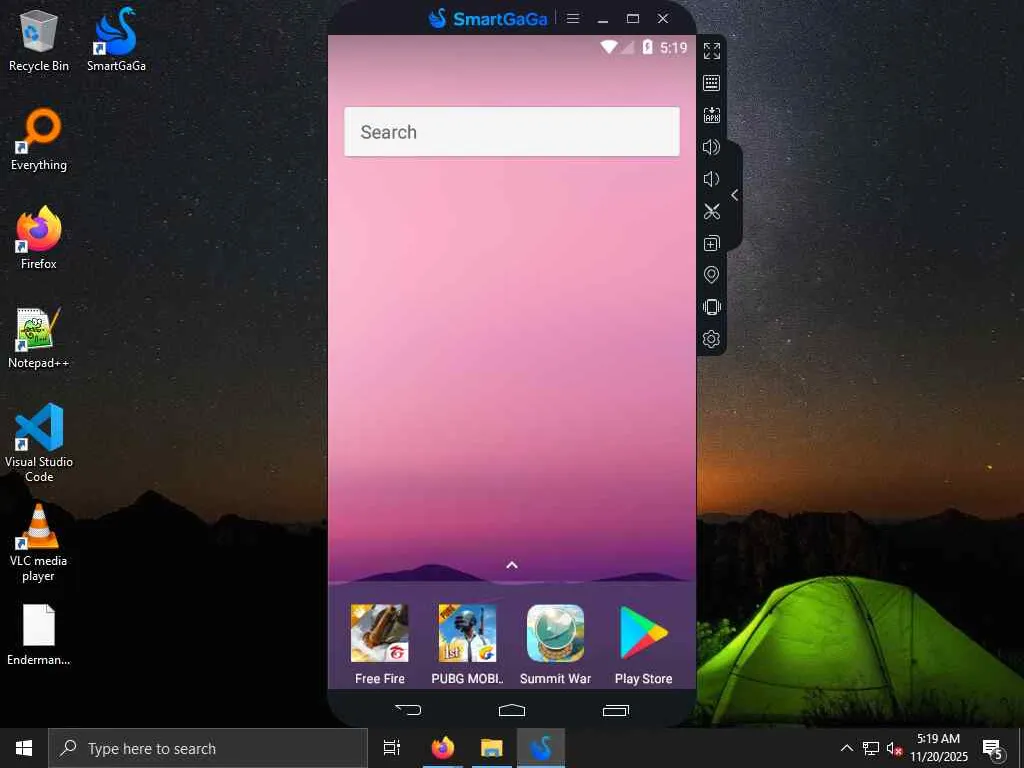Open Task View from taskbar

[392, 748]
